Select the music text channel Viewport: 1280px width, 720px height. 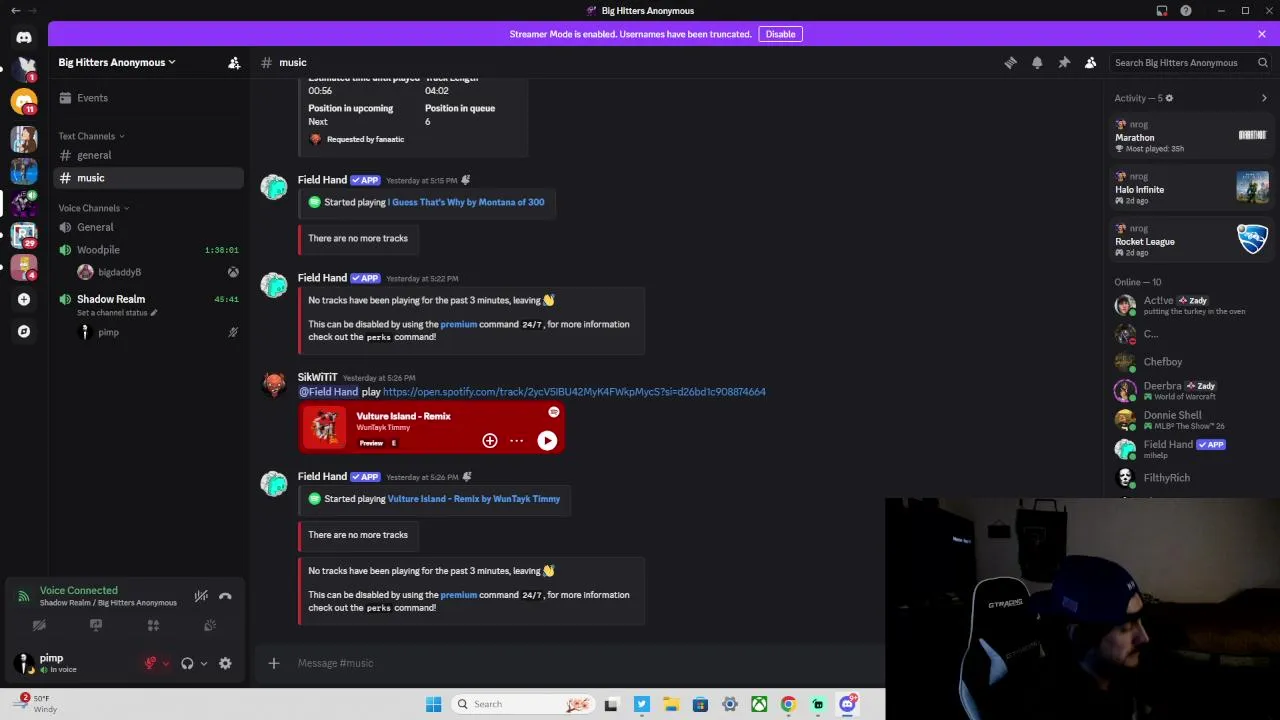(147, 178)
